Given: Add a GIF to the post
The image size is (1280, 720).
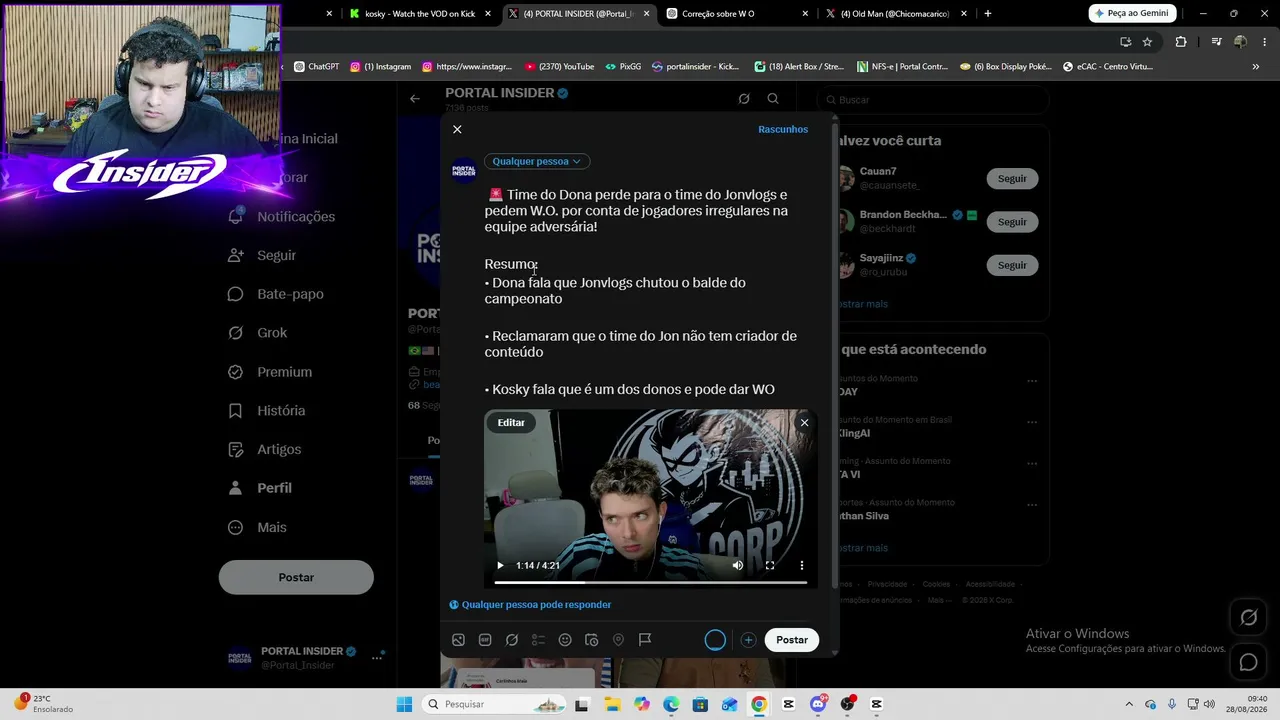Looking at the screenshot, I should (x=485, y=640).
